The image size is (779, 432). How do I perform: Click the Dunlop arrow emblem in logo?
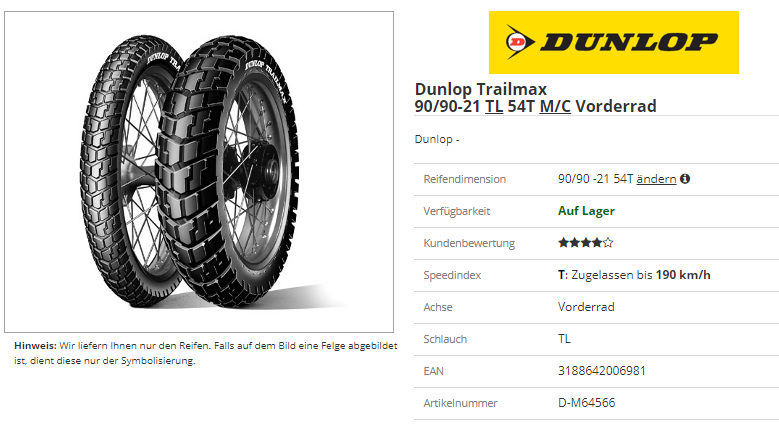[x=520, y=42]
